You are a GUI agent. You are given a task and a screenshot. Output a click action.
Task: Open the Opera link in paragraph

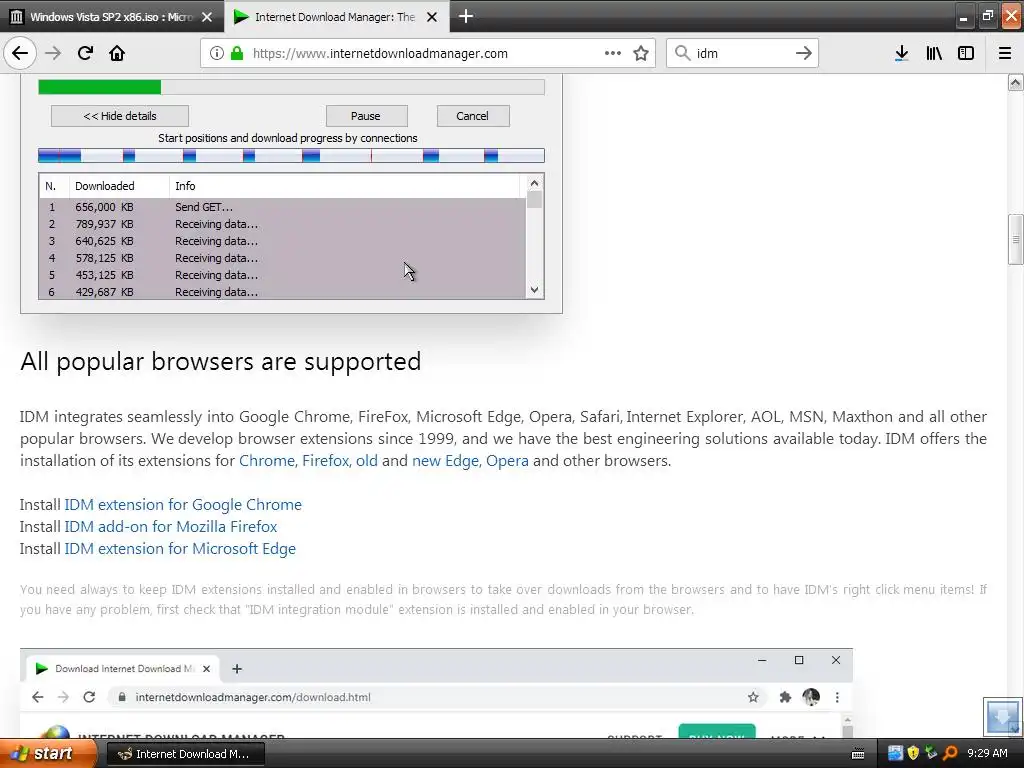tap(507, 460)
